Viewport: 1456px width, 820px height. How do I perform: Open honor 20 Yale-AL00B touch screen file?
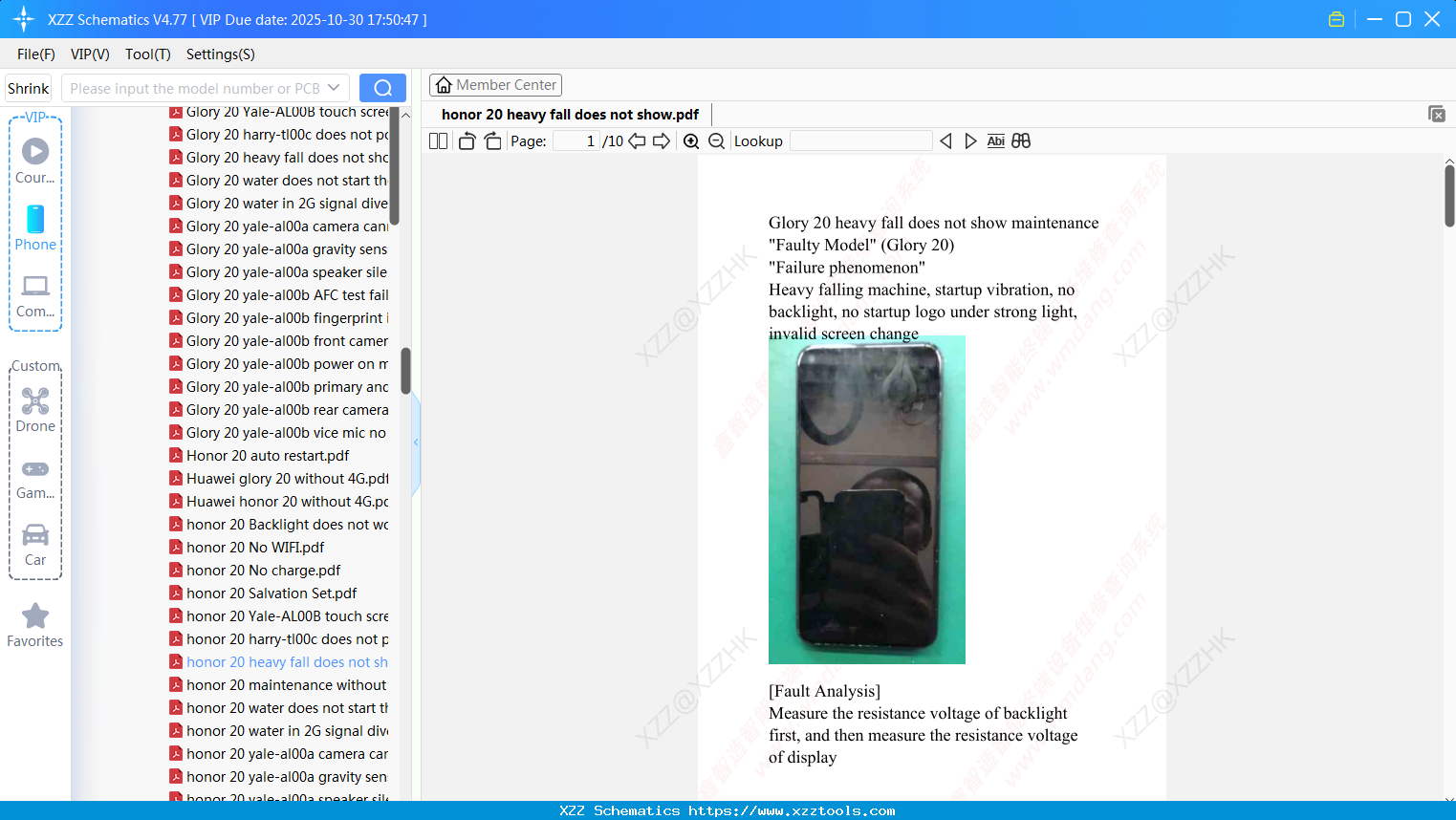[x=279, y=616]
